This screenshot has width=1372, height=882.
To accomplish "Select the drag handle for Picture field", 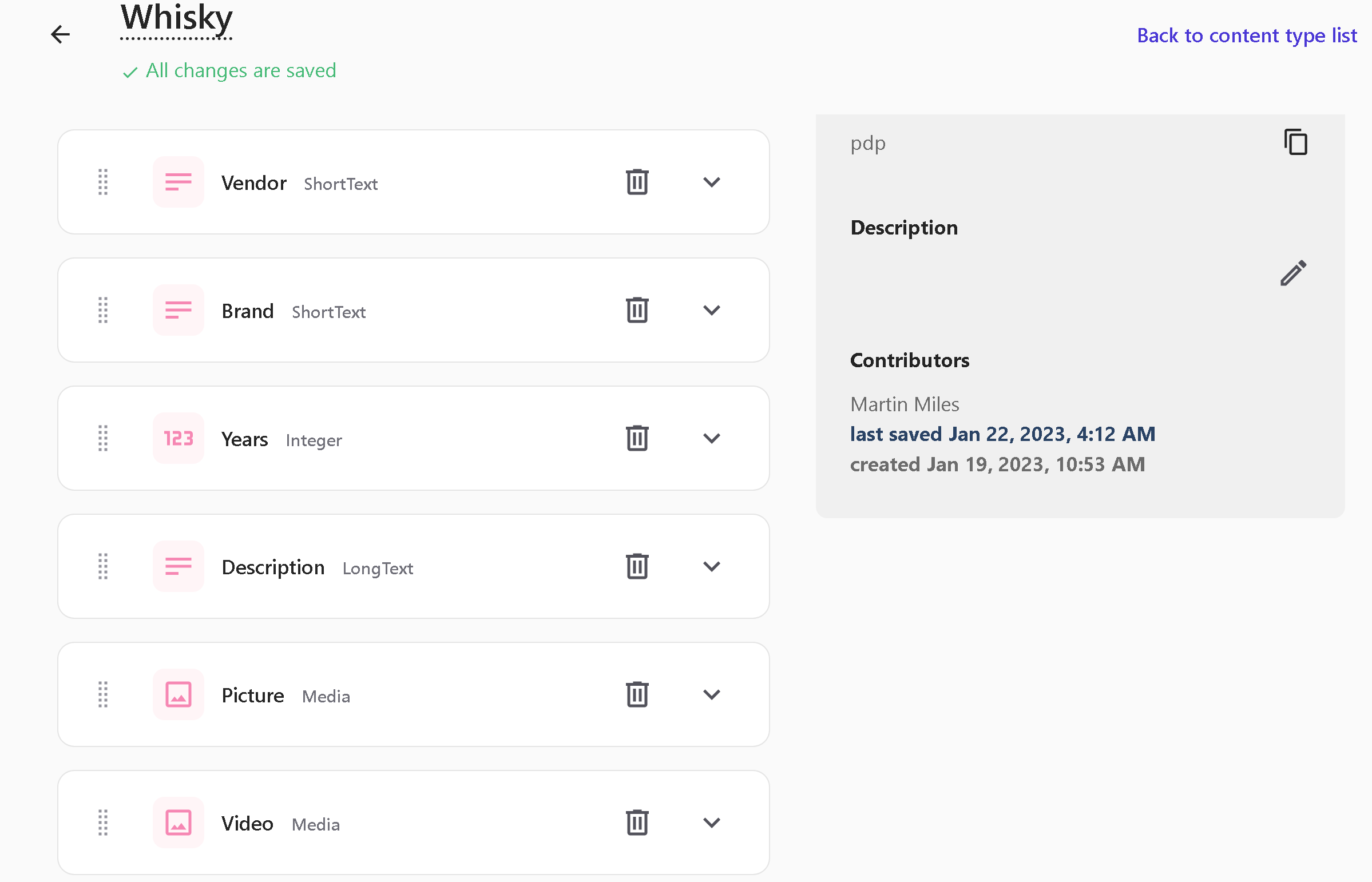I will point(104,694).
